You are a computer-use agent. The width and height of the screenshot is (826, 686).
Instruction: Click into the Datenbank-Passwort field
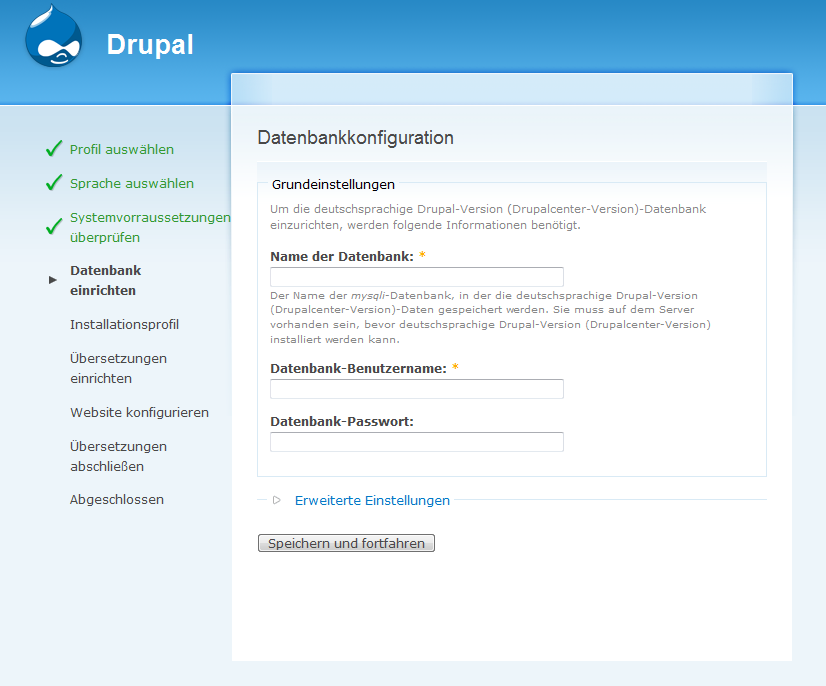tap(417, 442)
